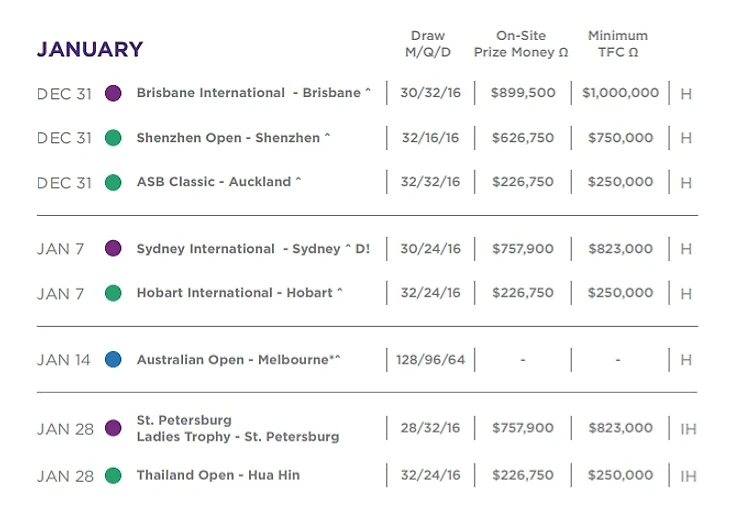The image size is (730, 517).
Task: Click the Draw M/Q/D column header
Action: 427,43
